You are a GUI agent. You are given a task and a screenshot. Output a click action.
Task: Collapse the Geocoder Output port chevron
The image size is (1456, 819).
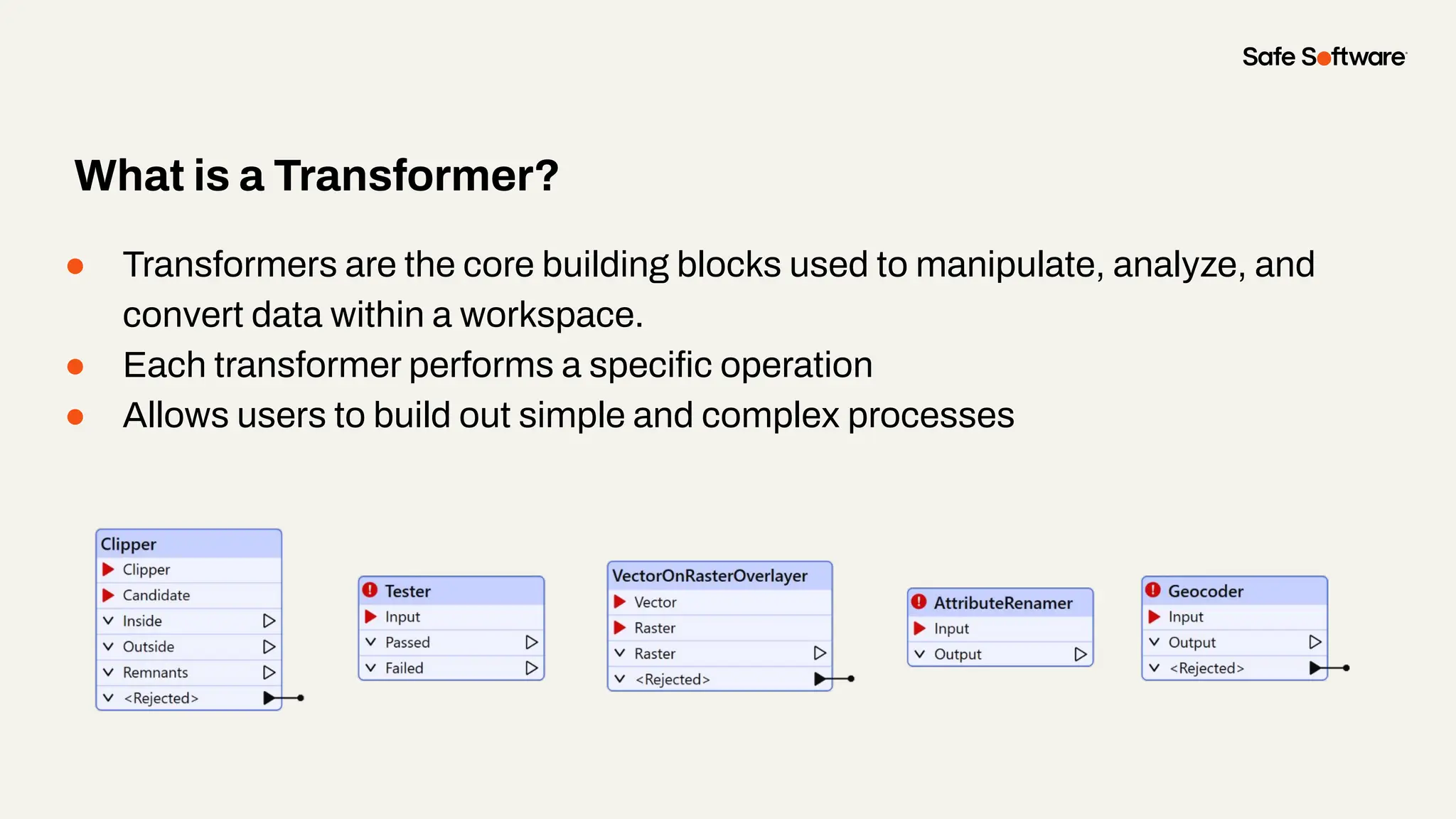click(1154, 642)
